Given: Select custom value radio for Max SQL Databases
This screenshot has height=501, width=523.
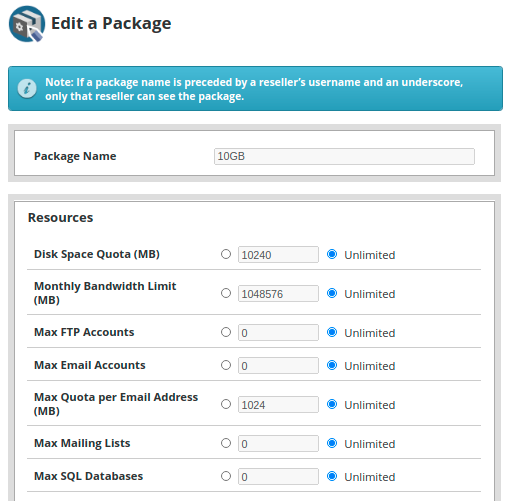Looking at the screenshot, I should (x=226, y=476).
